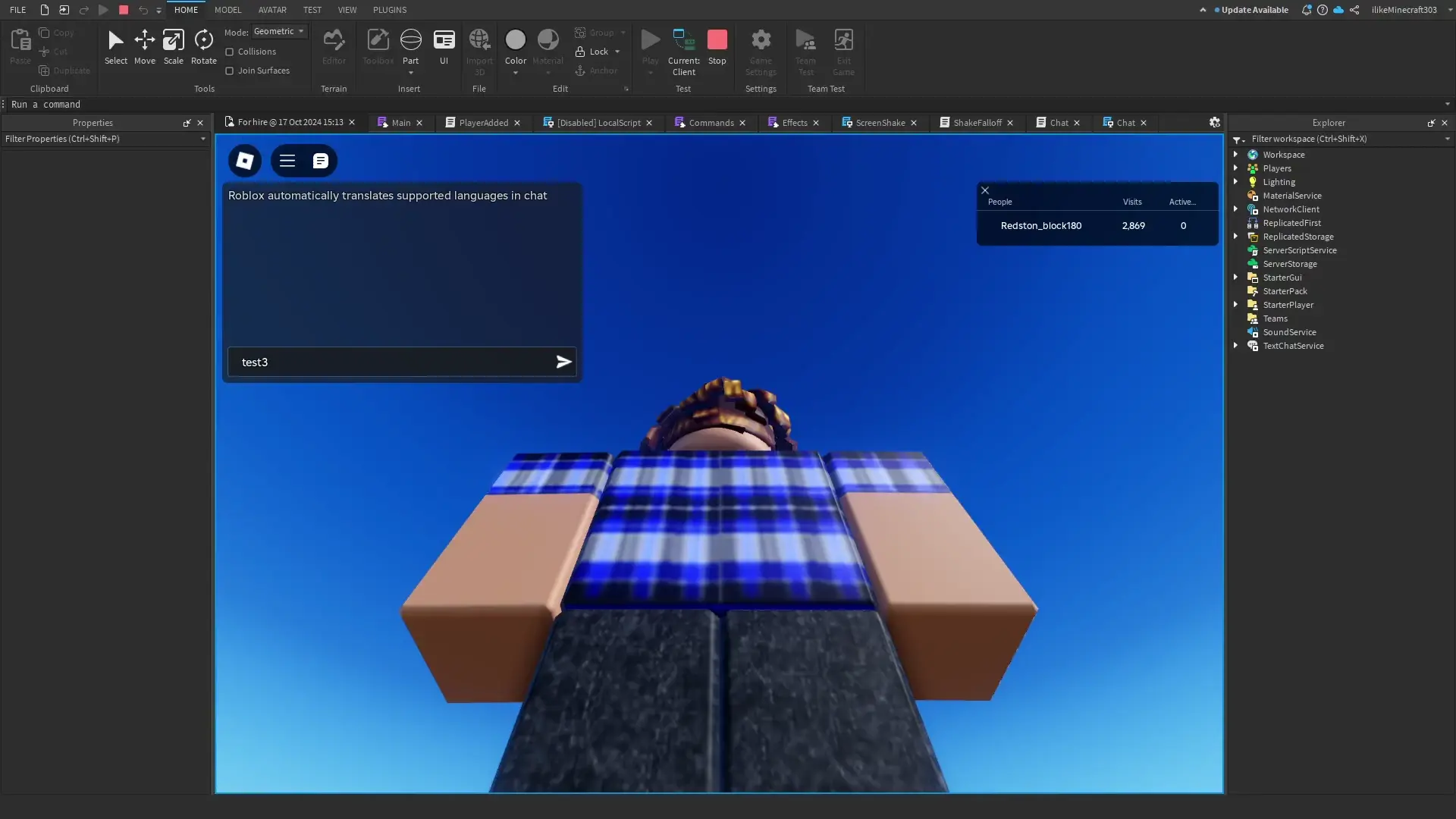Select the Rotate tool
Screen dimensions: 1456x819
pos(203,45)
